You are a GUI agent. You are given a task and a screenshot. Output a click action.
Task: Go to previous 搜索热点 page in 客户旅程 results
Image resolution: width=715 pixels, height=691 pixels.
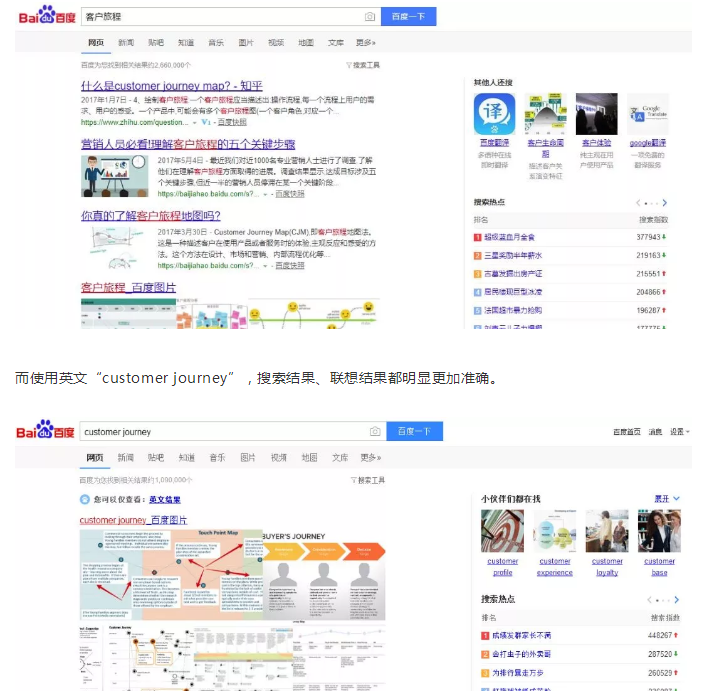point(638,203)
